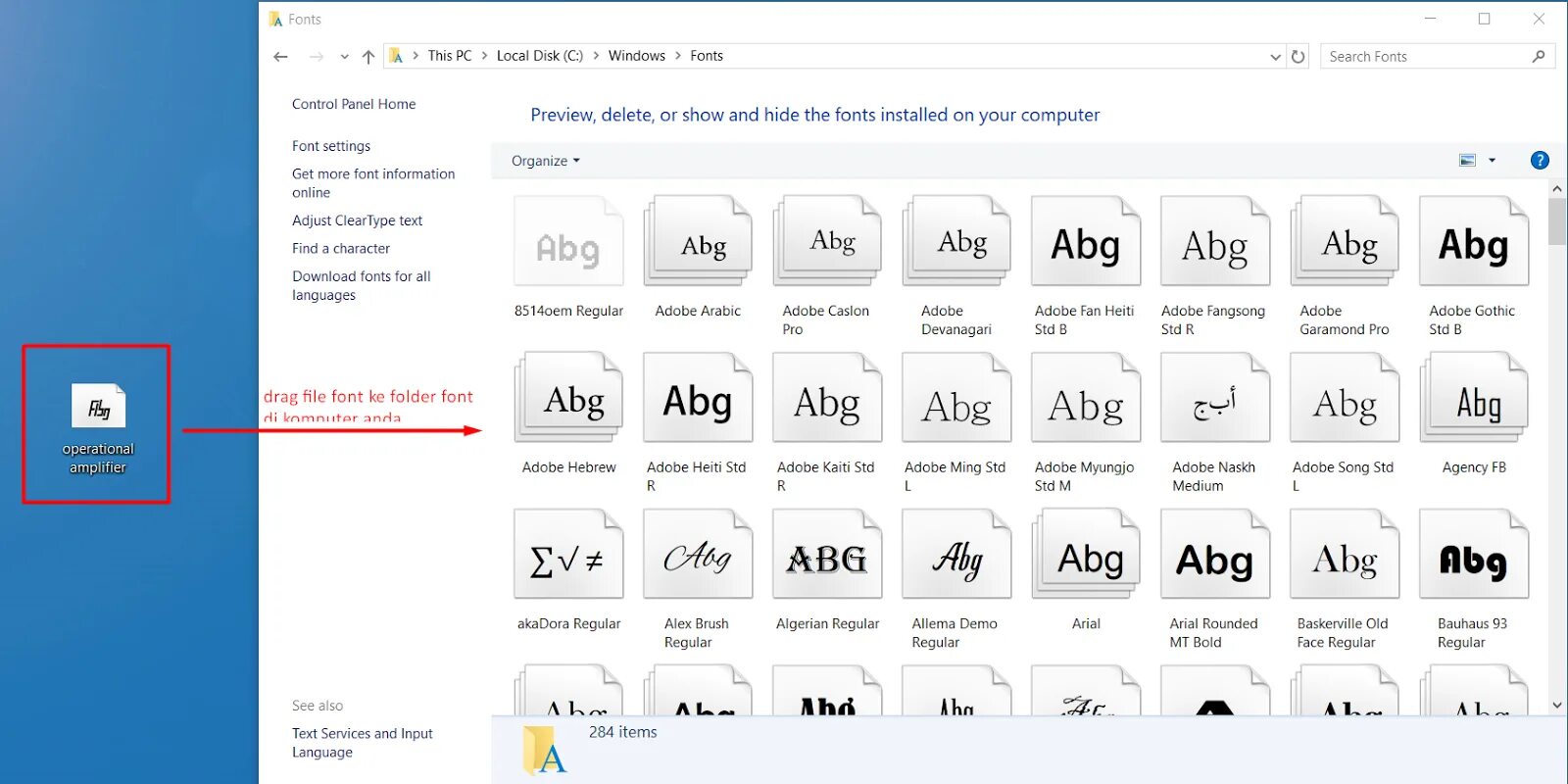The width and height of the screenshot is (1568, 784).
Task: Open Get more font information online
Action: click(373, 183)
